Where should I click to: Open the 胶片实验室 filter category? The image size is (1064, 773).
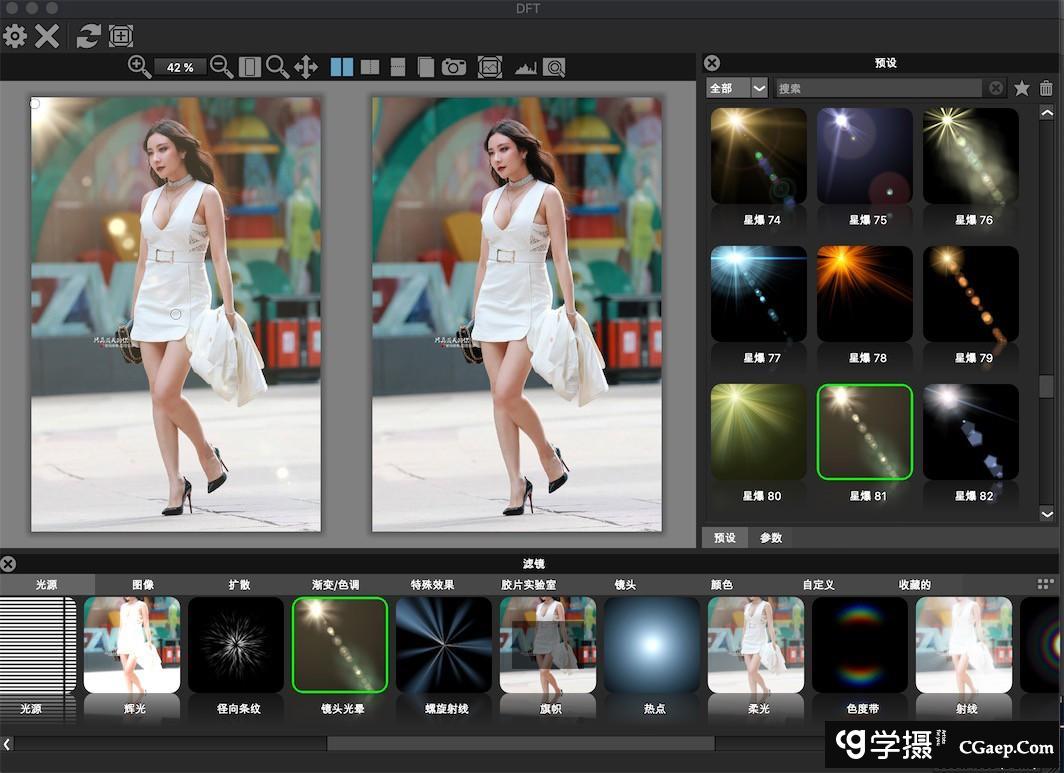tap(528, 584)
